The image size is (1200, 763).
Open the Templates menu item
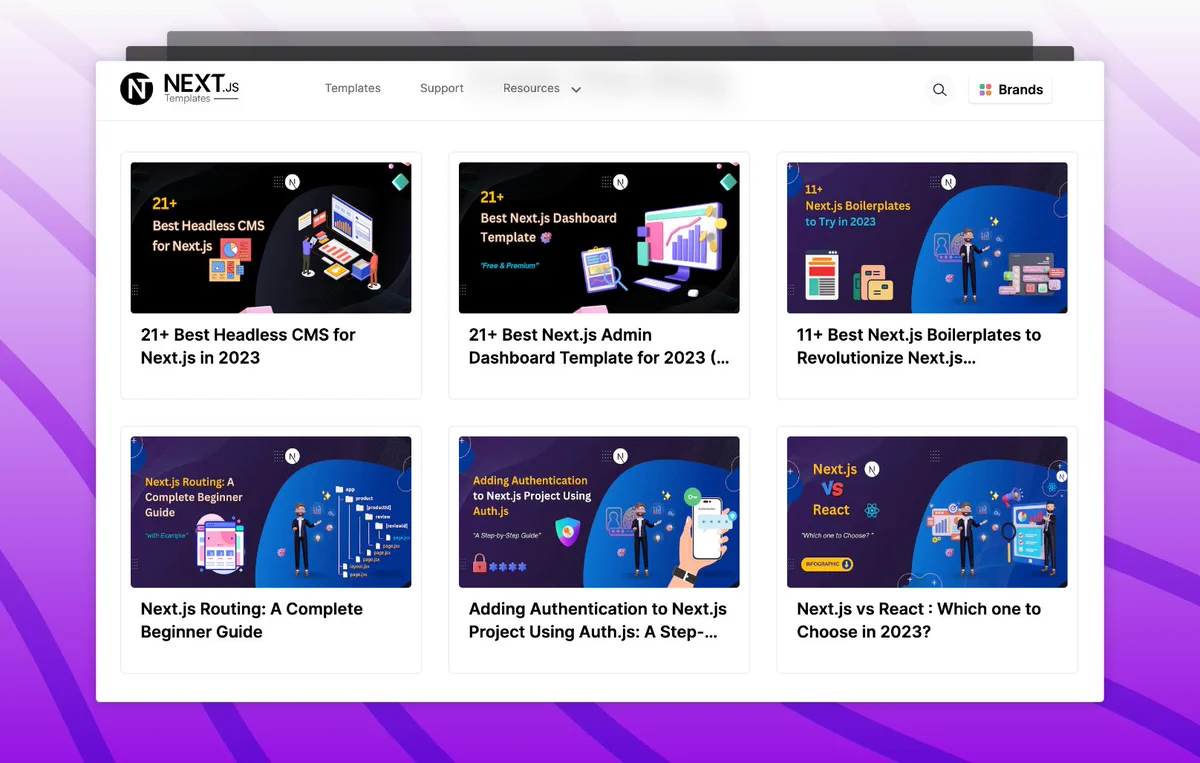[353, 89]
